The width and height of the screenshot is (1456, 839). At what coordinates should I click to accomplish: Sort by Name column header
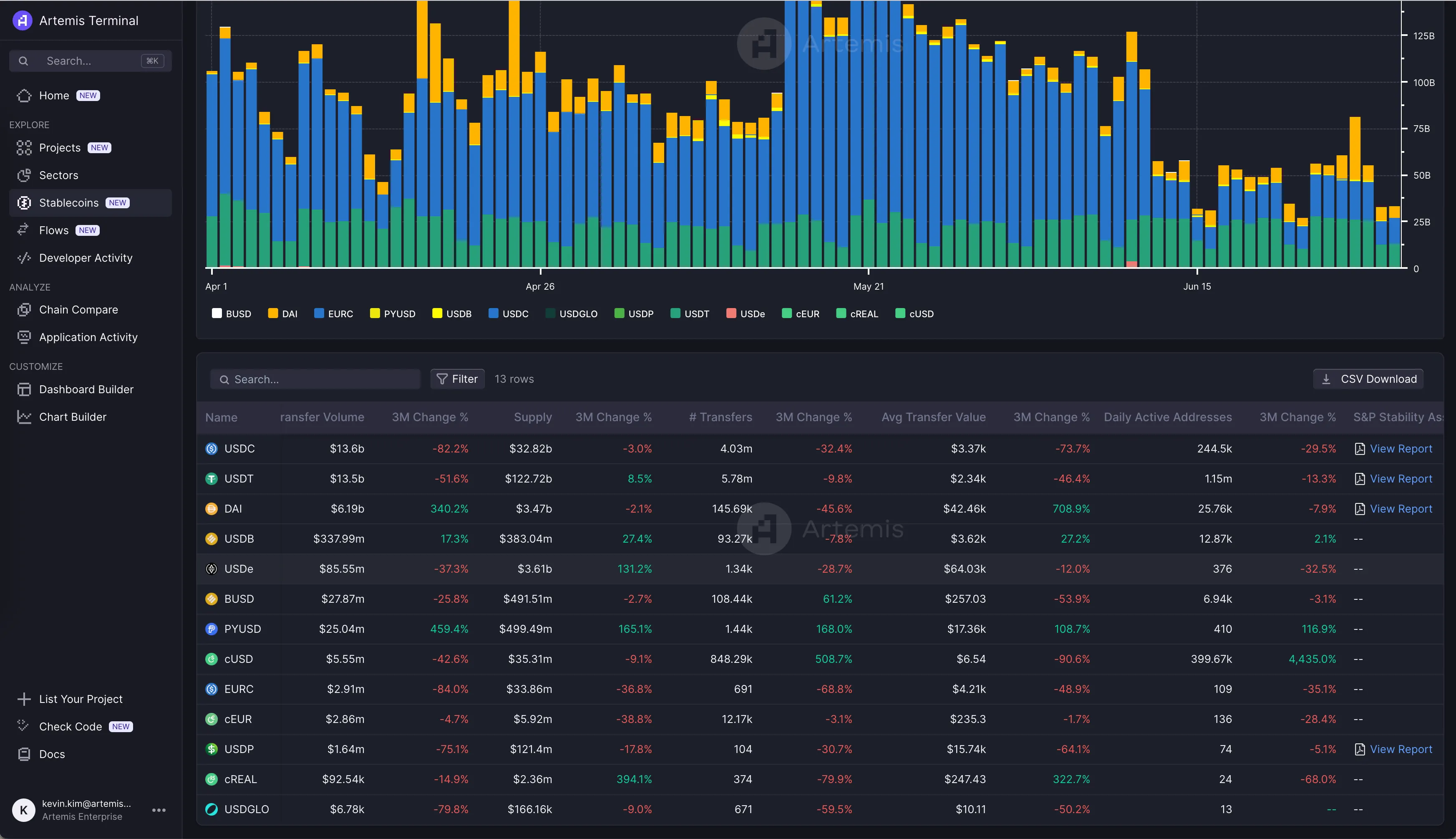tap(221, 418)
